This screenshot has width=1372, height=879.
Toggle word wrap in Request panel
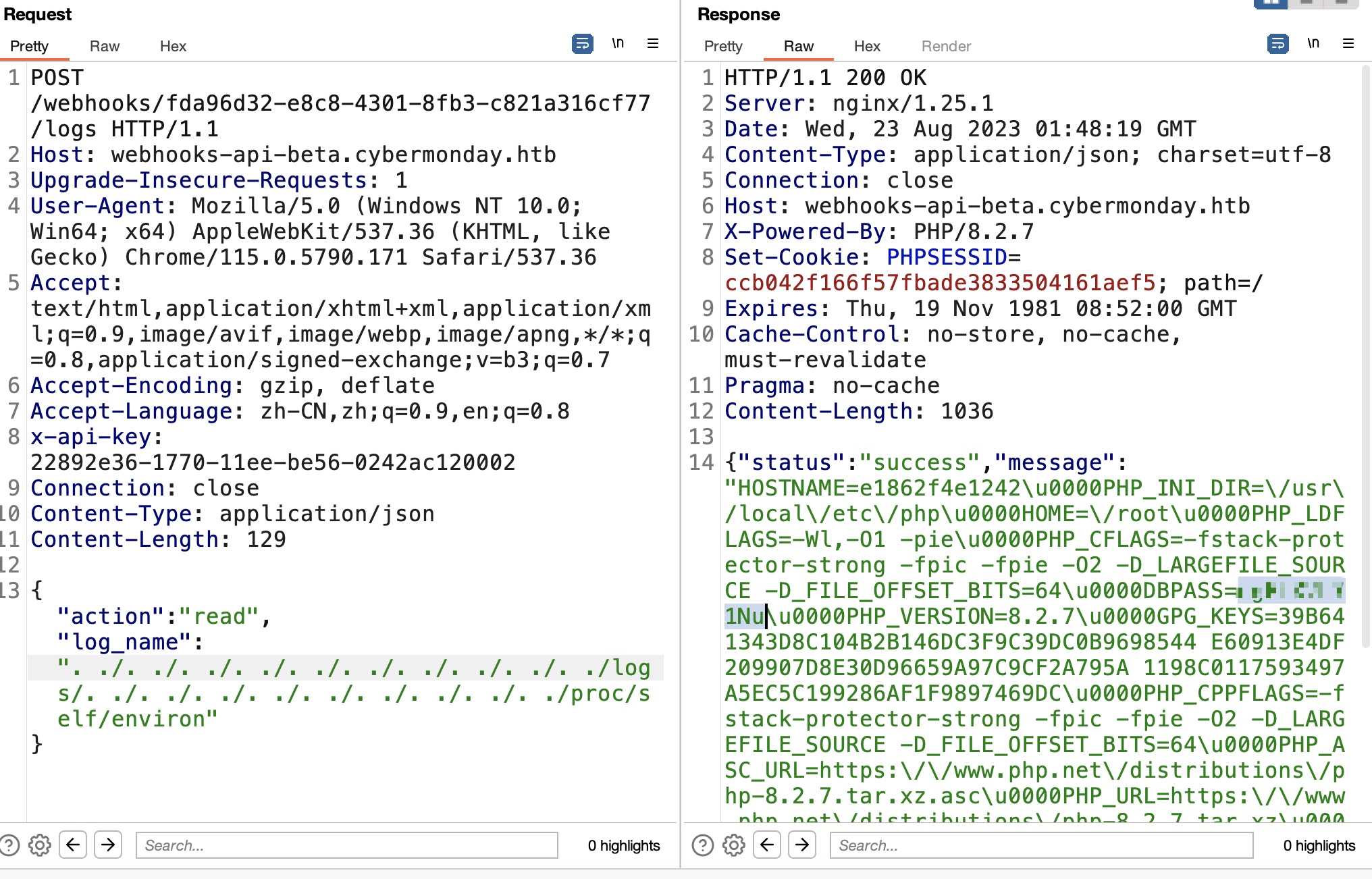[x=582, y=44]
